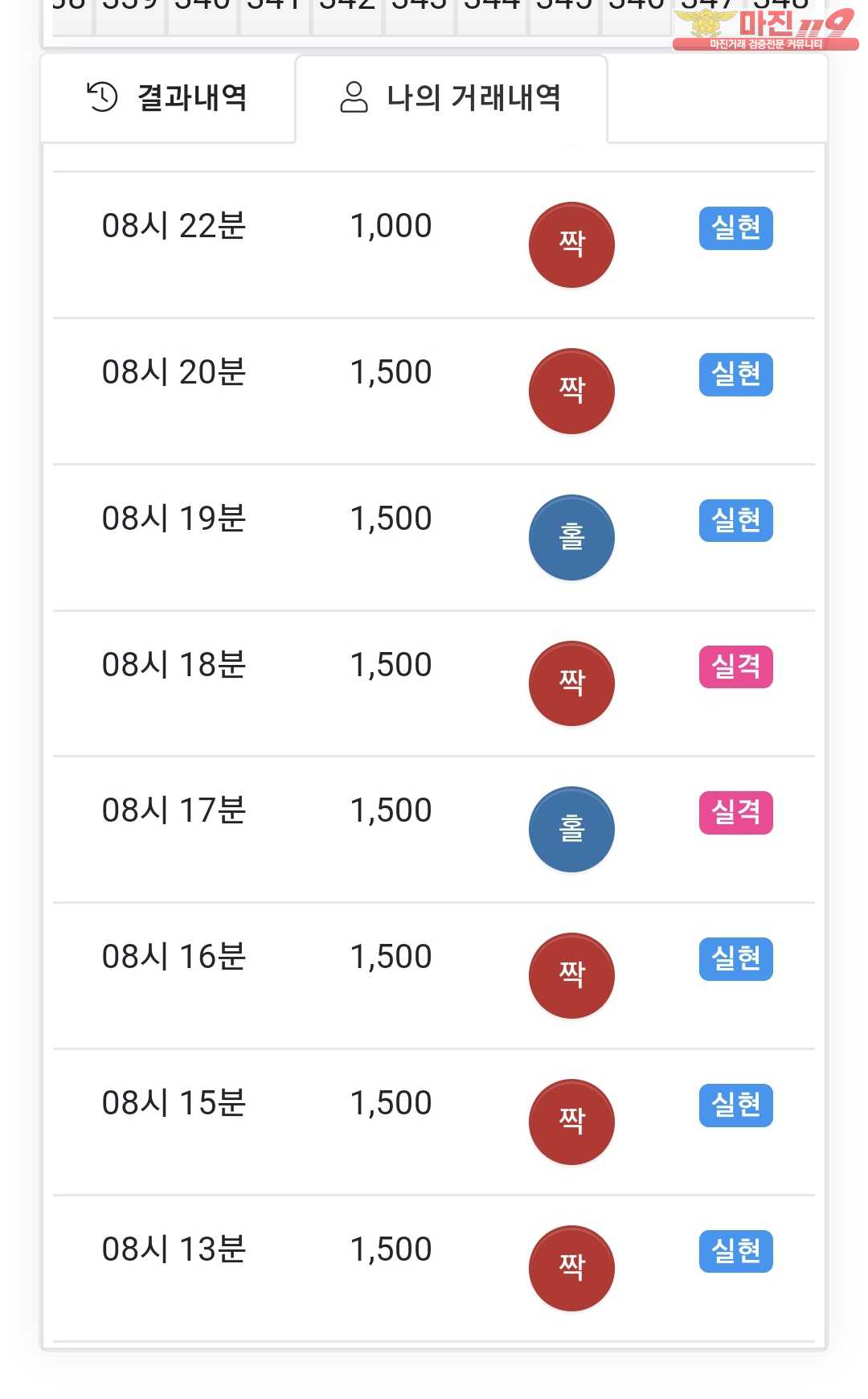The width and height of the screenshot is (868, 1399).
Task: Click the 마진119 logo watermark
Action: click(x=764, y=28)
